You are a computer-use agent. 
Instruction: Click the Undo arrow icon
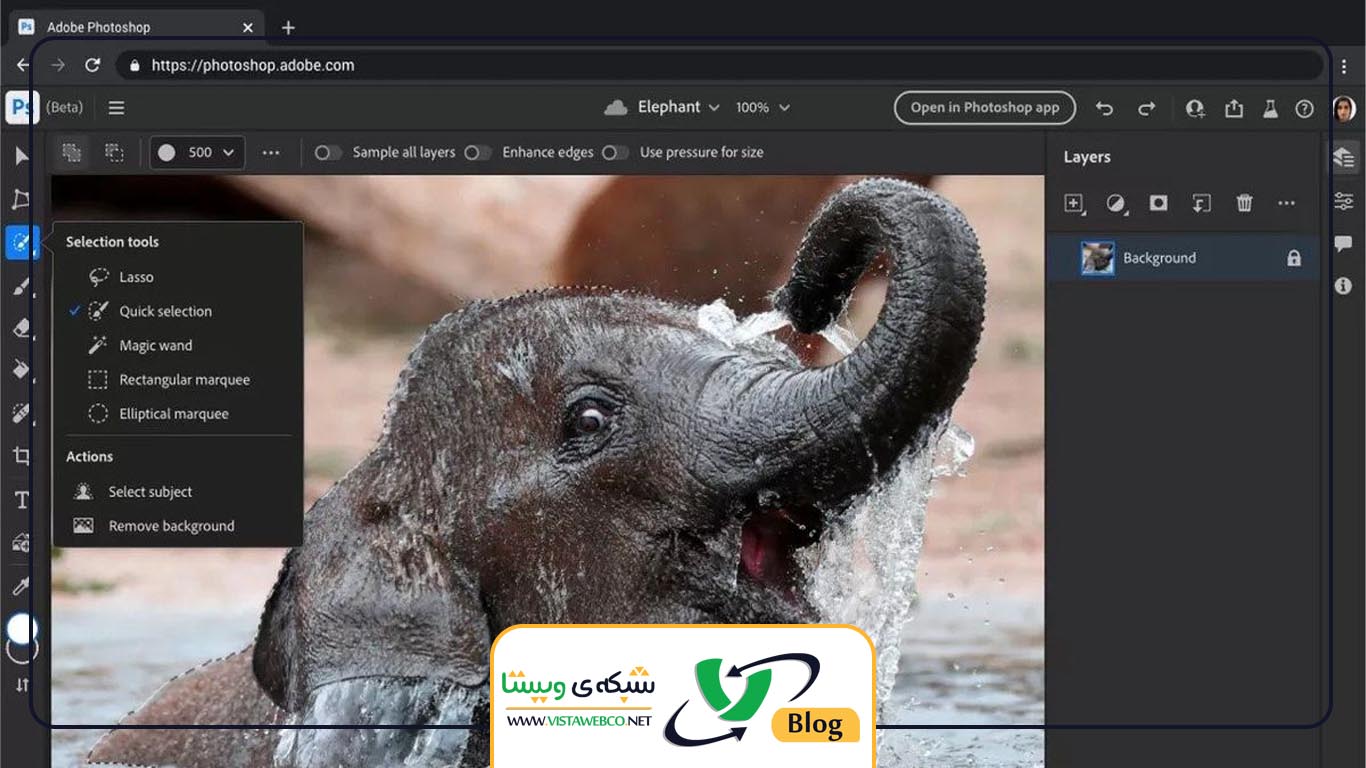pos(1104,108)
